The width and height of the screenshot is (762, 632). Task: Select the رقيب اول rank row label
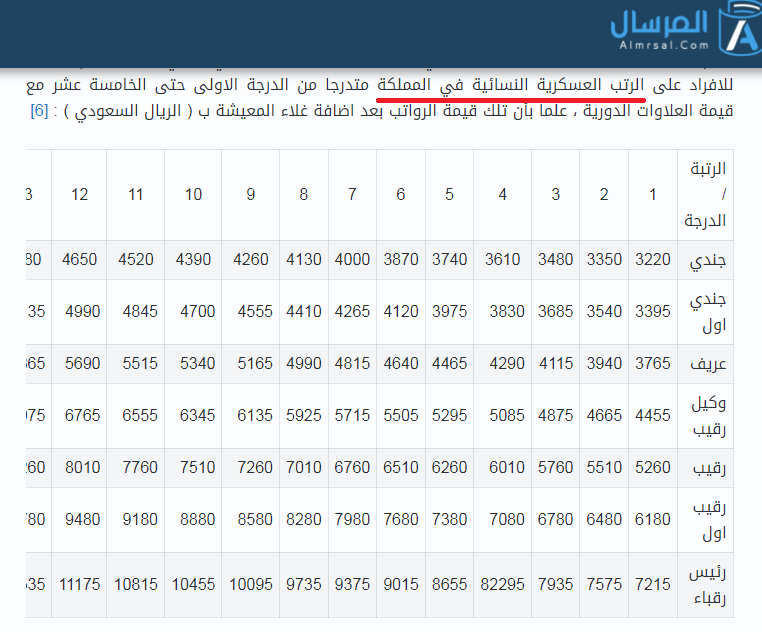708,520
